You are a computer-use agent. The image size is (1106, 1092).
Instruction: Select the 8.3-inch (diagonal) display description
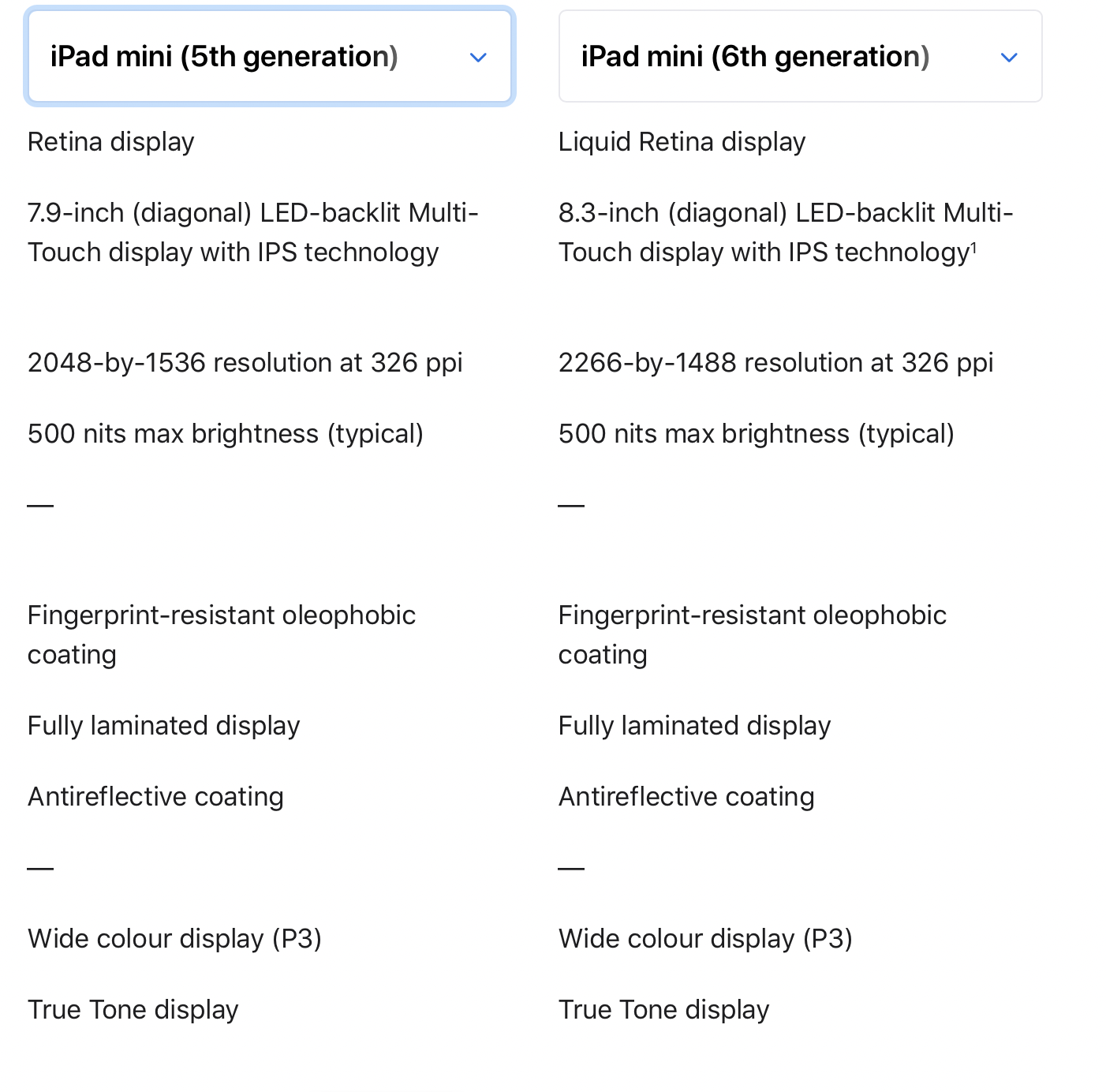[786, 233]
